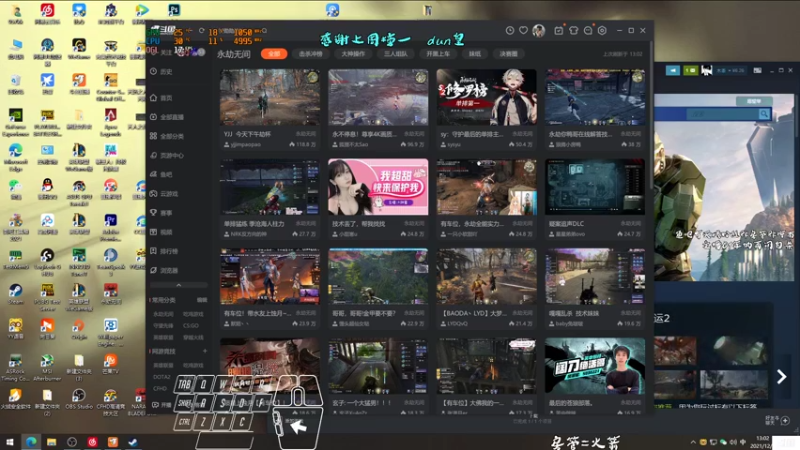Viewport: 800px width, 450px height.
Task: Select the OBS Studio desktop icon
Action: coord(79,399)
